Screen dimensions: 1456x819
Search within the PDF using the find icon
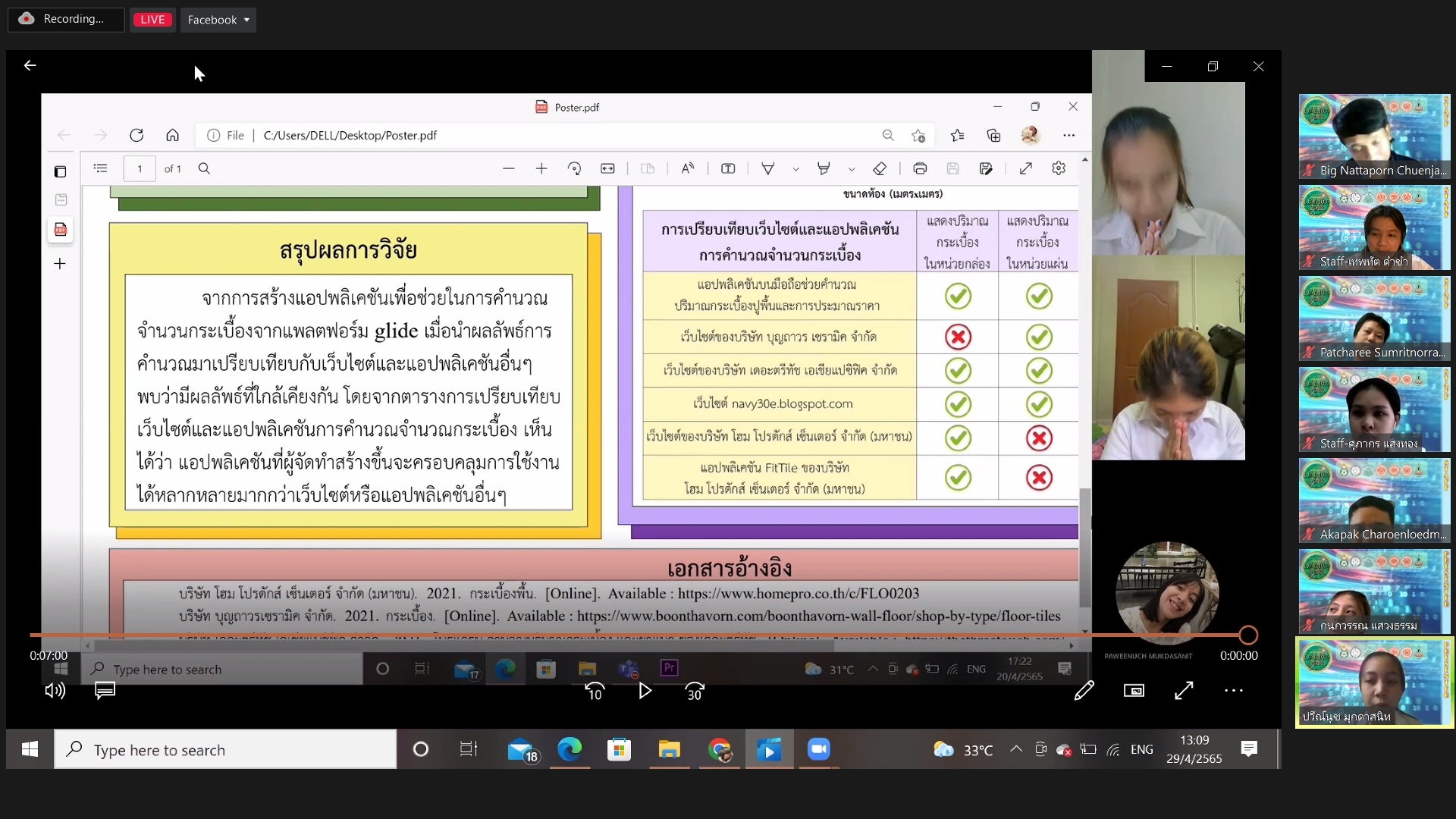(x=204, y=168)
